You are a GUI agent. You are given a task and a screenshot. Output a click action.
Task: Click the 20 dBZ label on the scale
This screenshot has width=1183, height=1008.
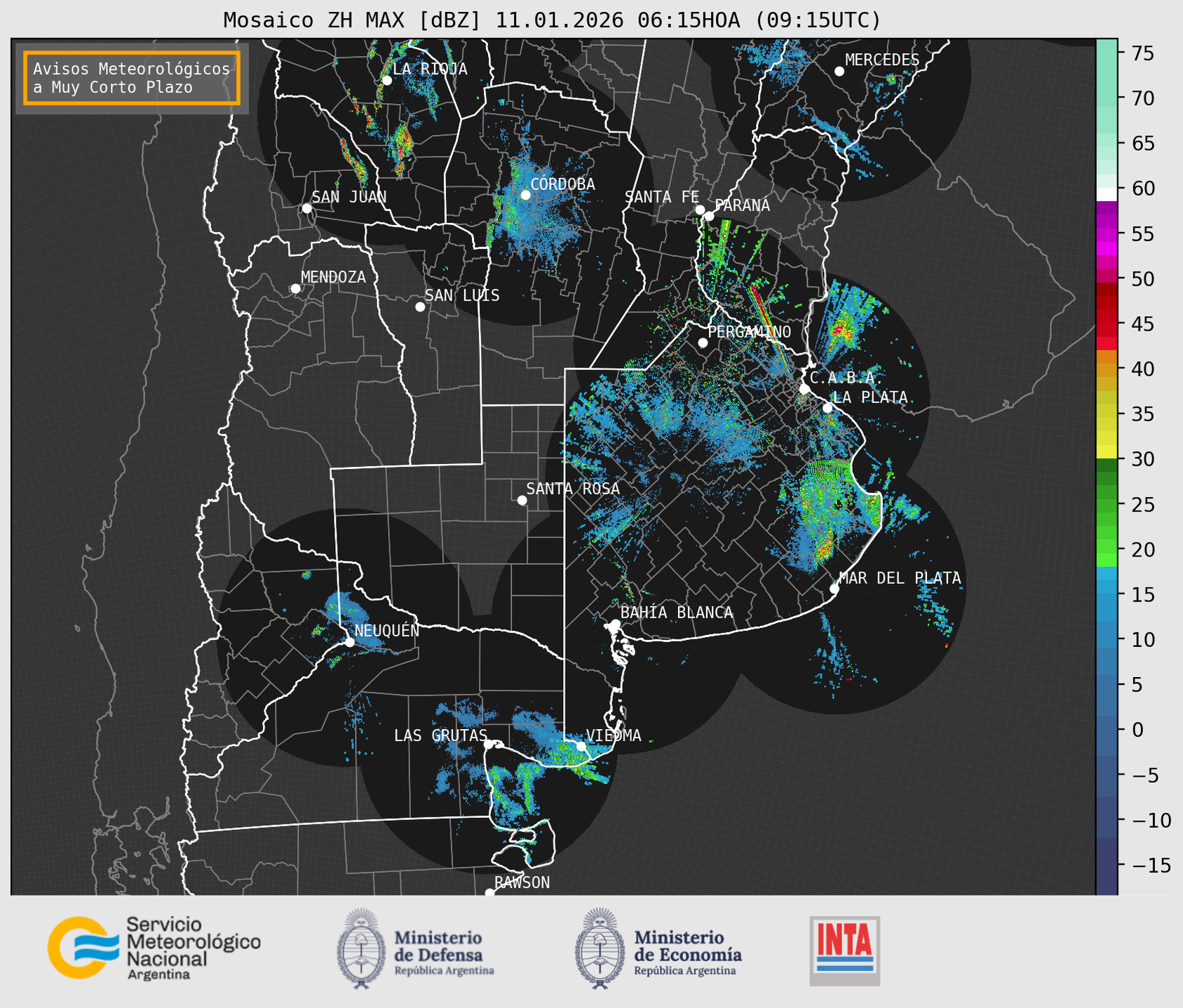tap(1142, 550)
